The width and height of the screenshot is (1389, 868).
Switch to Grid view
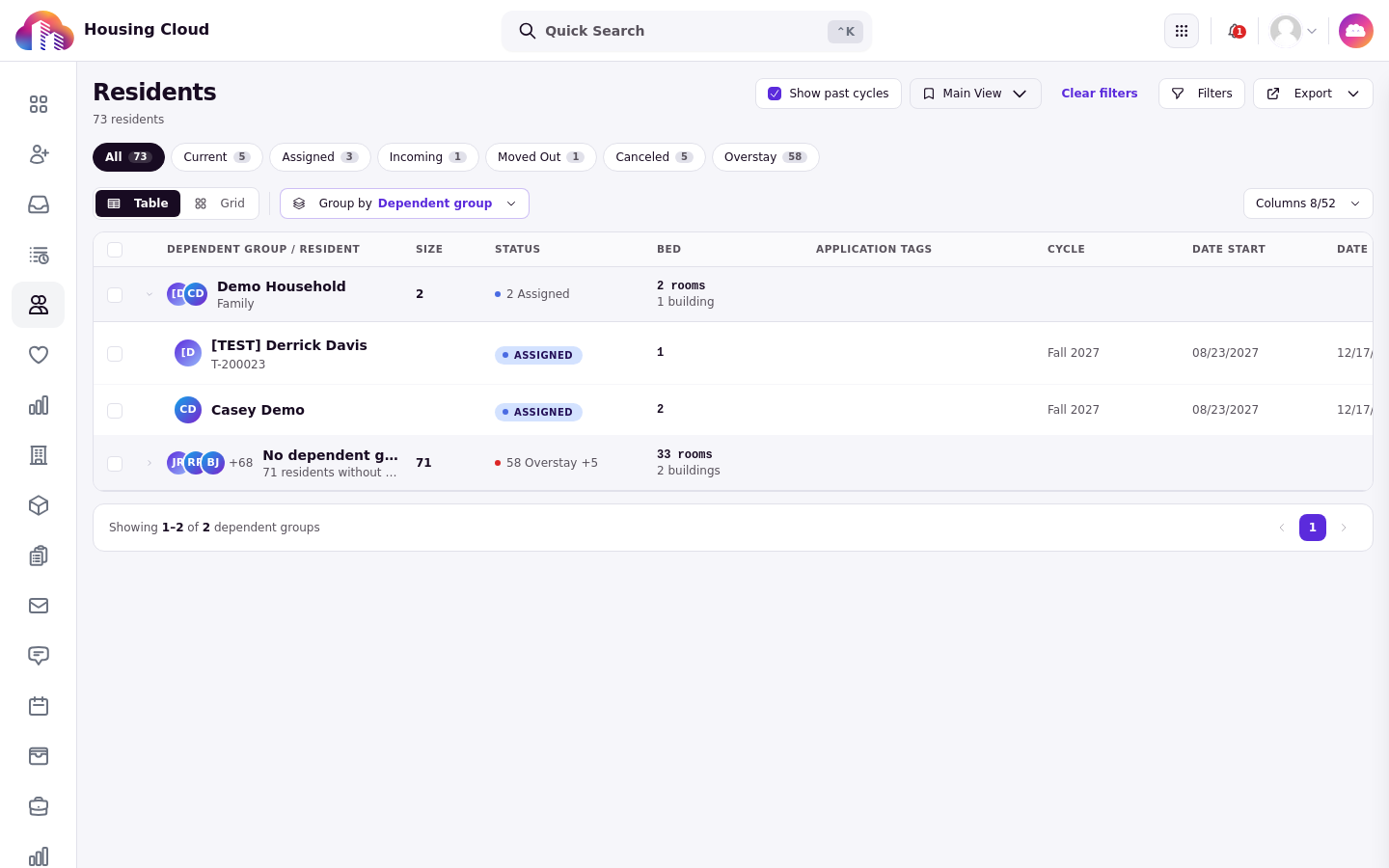(220, 203)
